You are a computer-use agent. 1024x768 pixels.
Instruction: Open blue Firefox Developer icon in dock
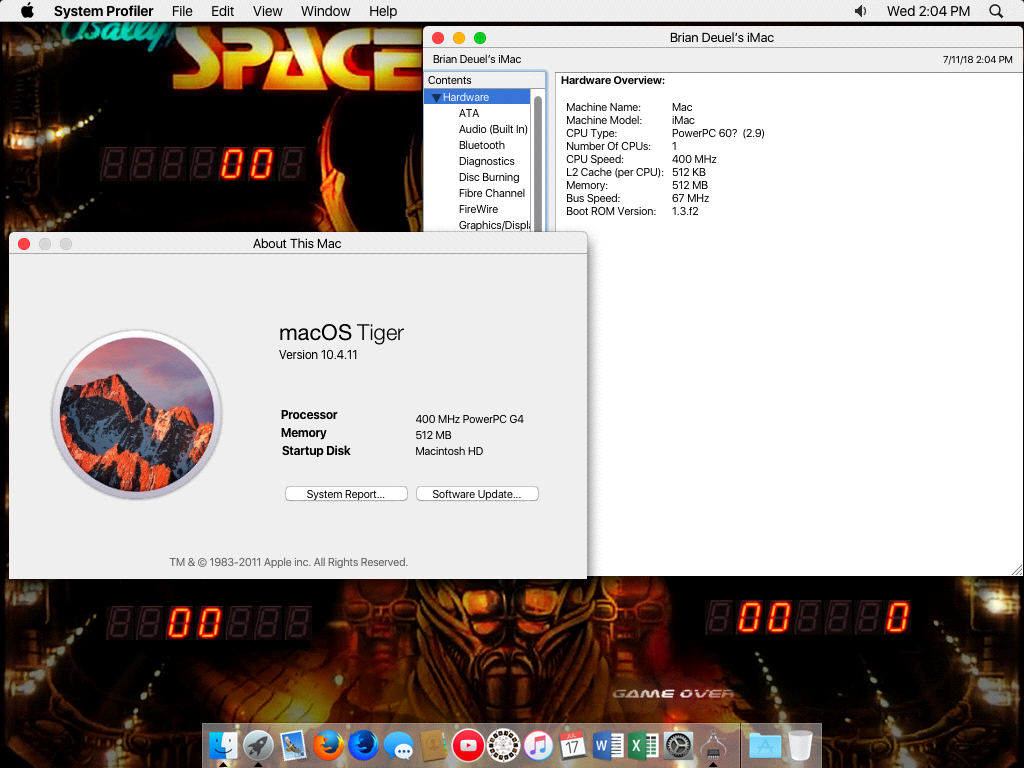pyautogui.click(x=363, y=745)
